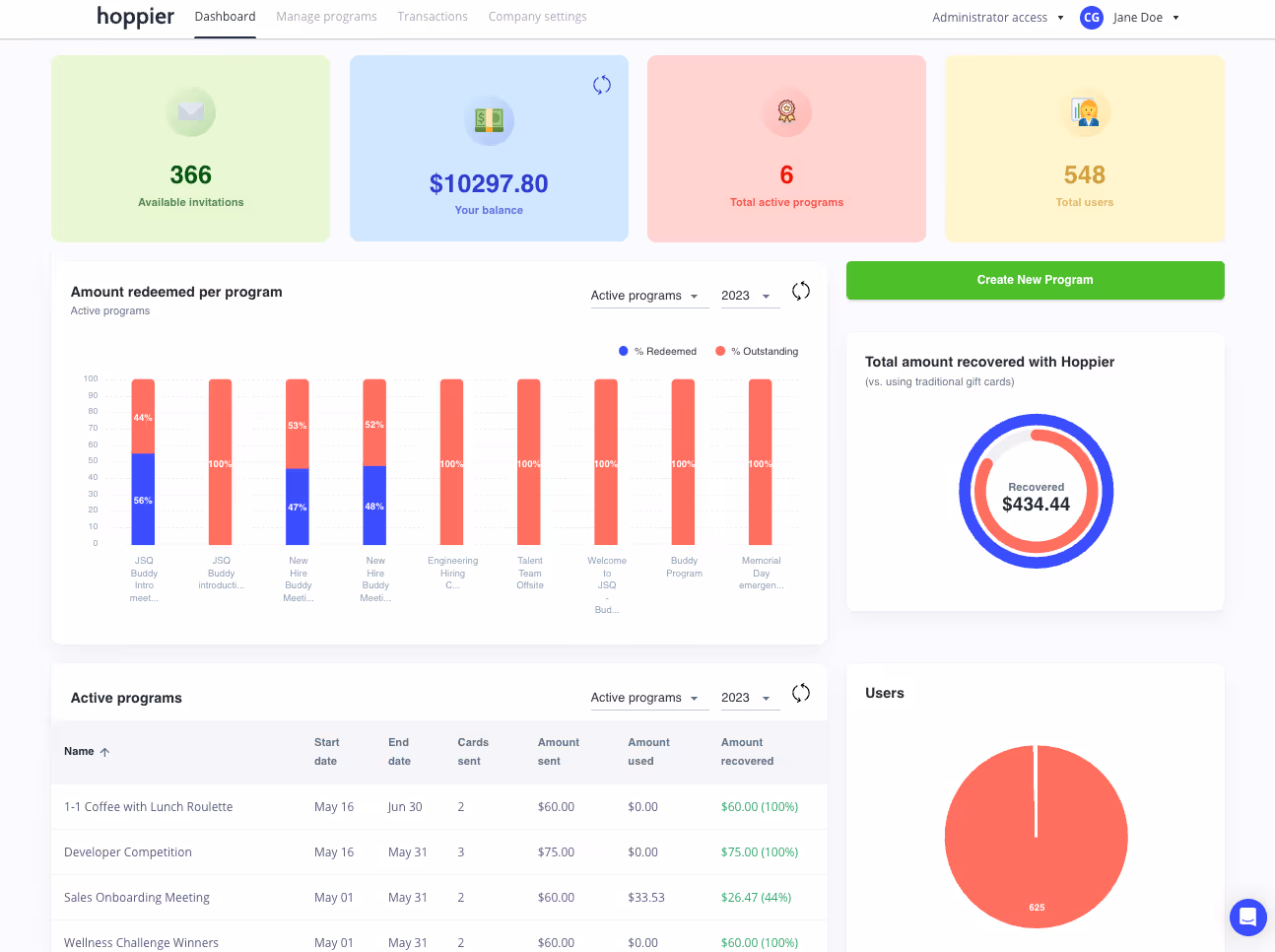
Task: Refresh the Active programs table
Action: (801, 693)
